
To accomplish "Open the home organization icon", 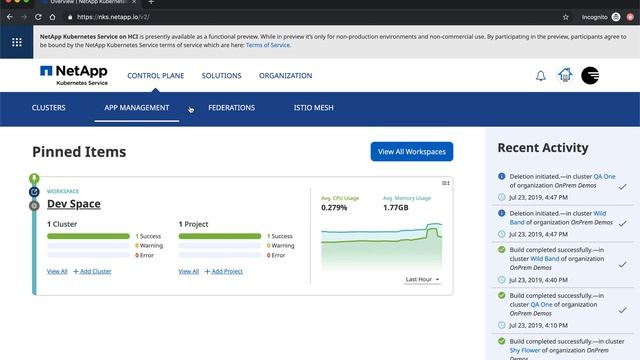I will tap(565, 75).
